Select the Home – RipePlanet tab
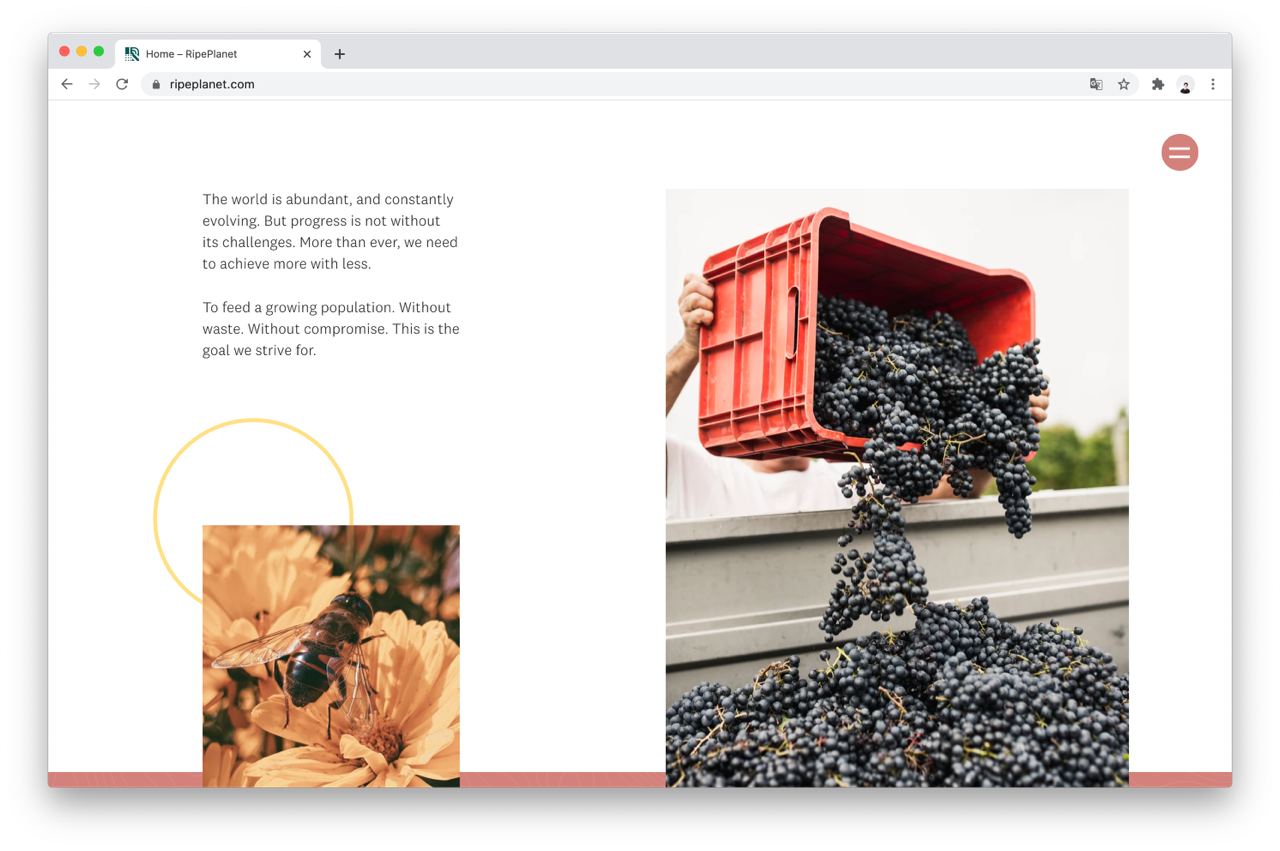The image size is (1280, 851). coord(218,54)
